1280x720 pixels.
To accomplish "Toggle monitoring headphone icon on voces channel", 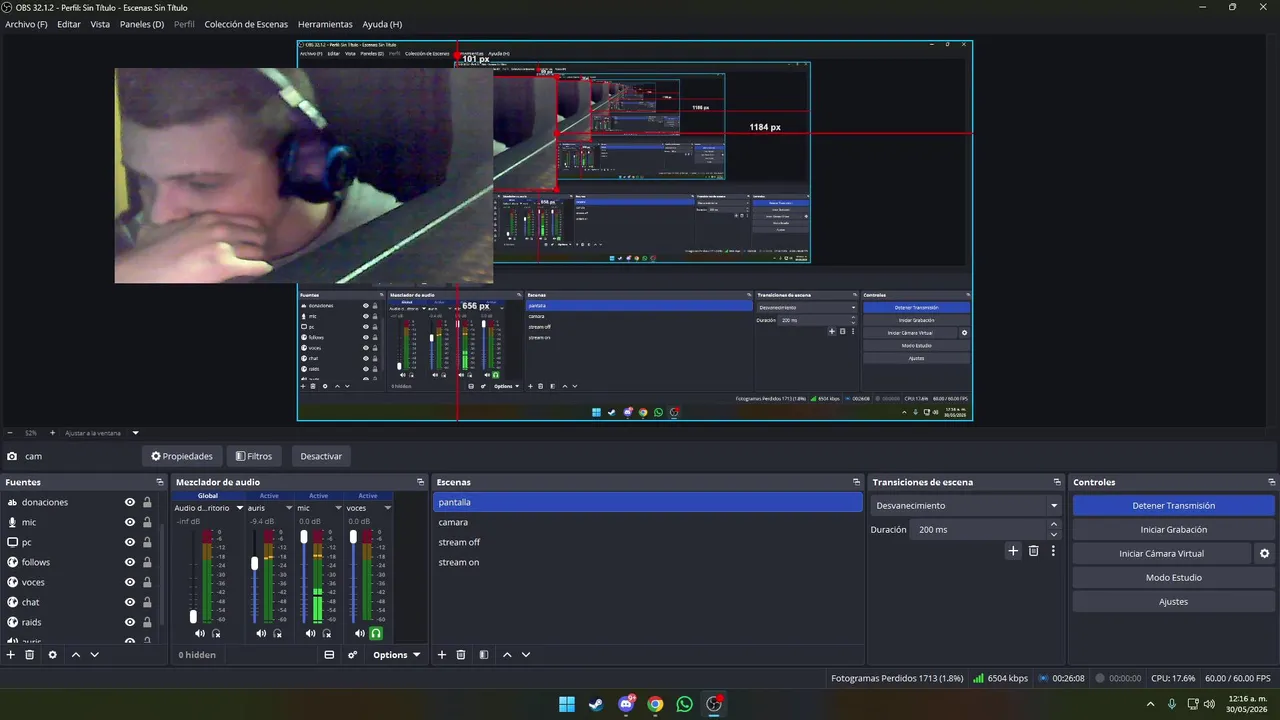I will click(376, 633).
